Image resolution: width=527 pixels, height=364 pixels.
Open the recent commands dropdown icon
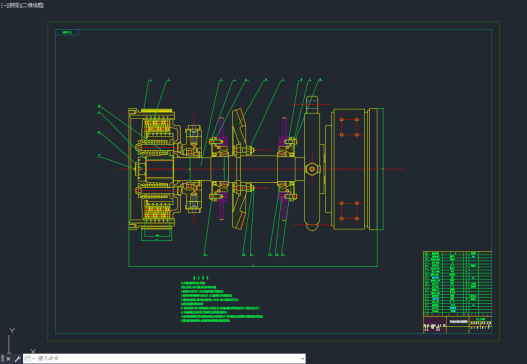pyautogui.click(x=29, y=359)
